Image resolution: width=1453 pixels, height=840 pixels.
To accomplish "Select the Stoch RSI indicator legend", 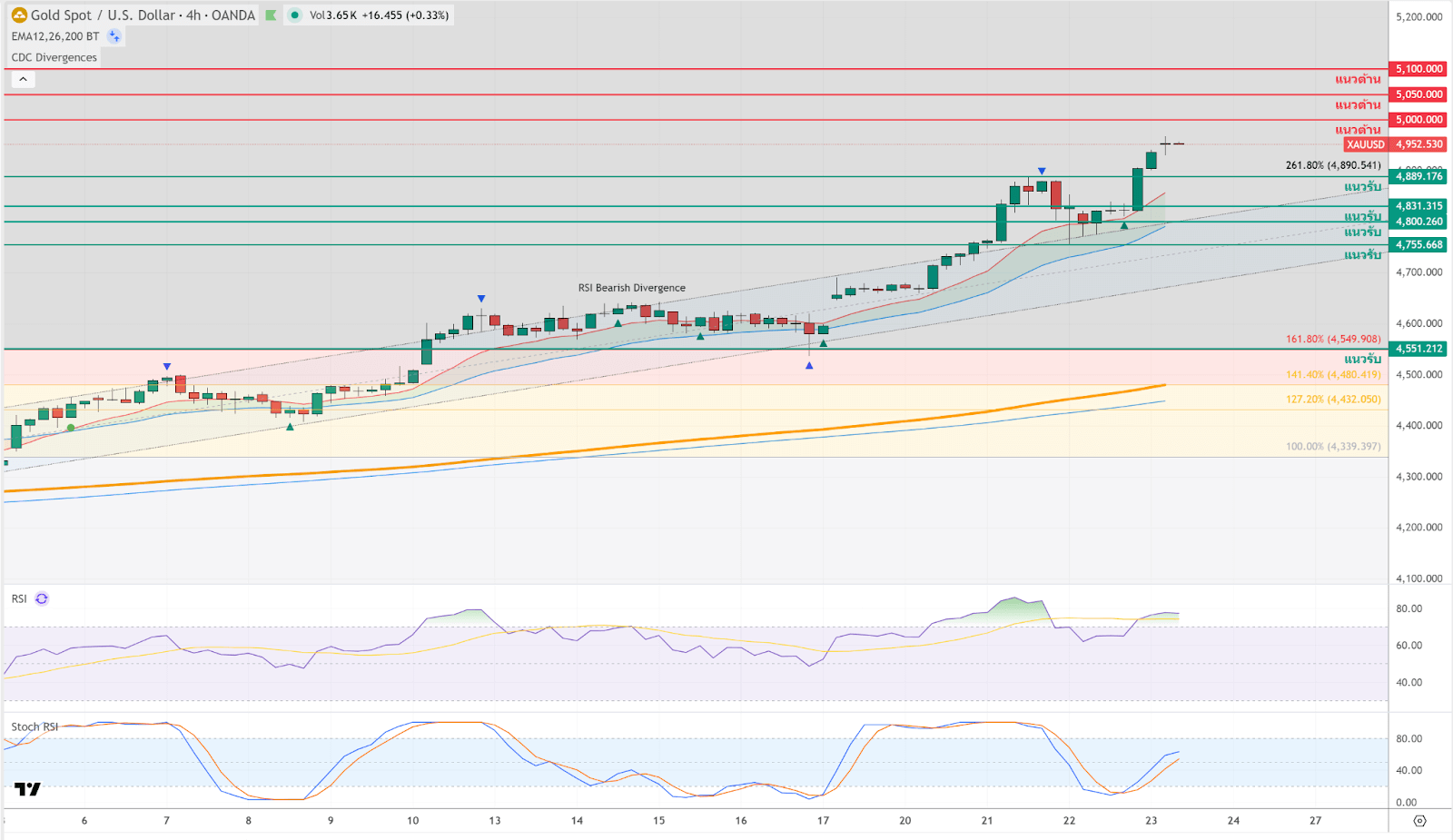I will pyautogui.click(x=35, y=726).
